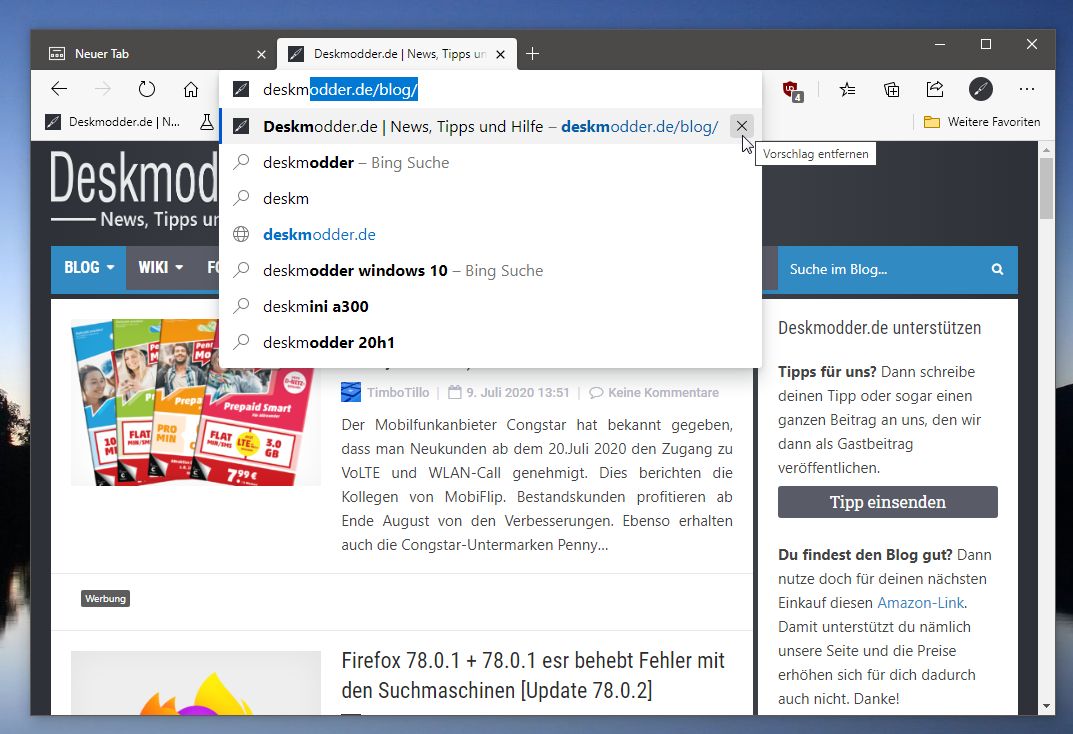The height and width of the screenshot is (734, 1073).
Task: Click the page scrollbar down arrow
Action: (x=1046, y=706)
